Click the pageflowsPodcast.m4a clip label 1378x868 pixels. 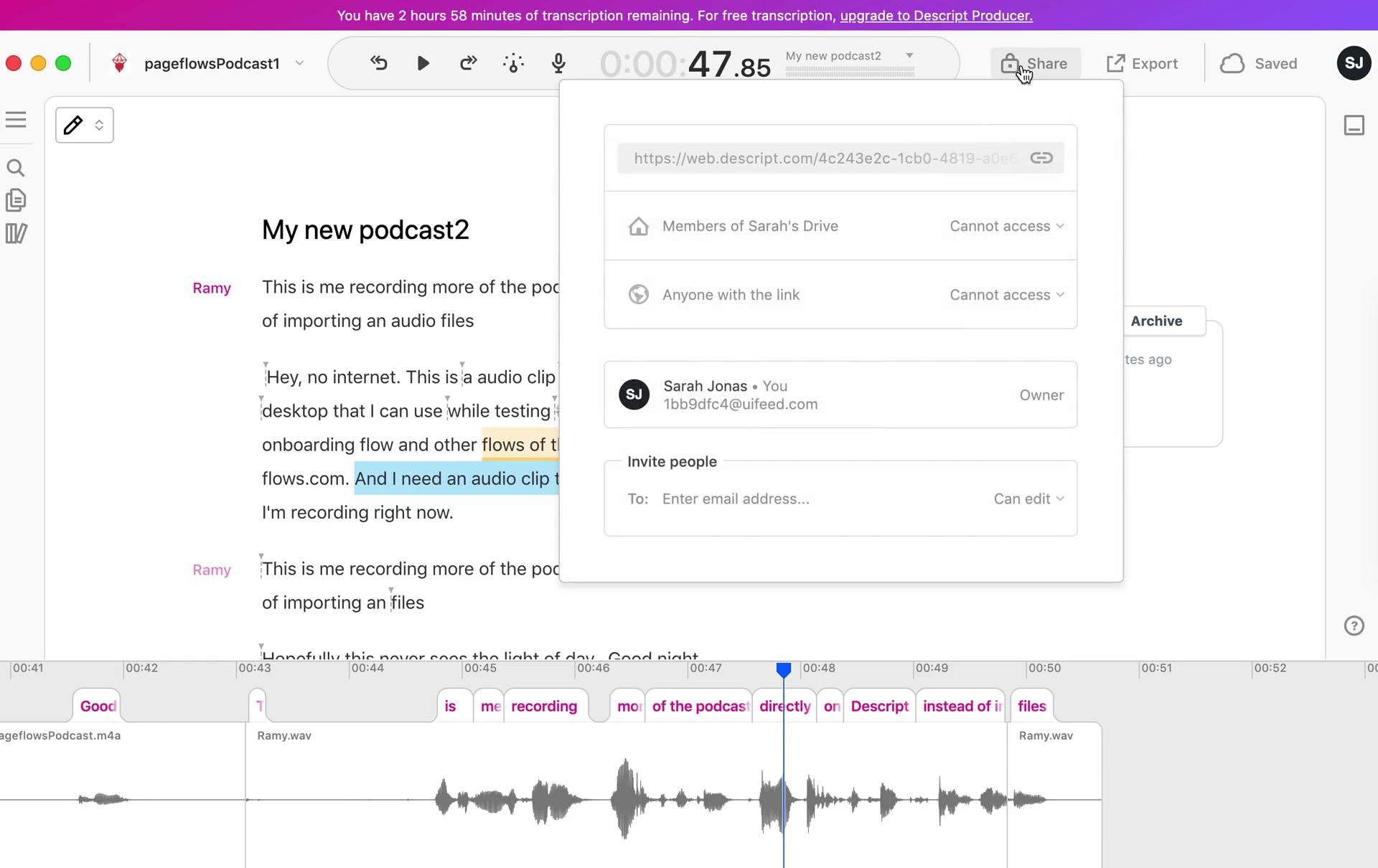pyautogui.click(x=60, y=735)
